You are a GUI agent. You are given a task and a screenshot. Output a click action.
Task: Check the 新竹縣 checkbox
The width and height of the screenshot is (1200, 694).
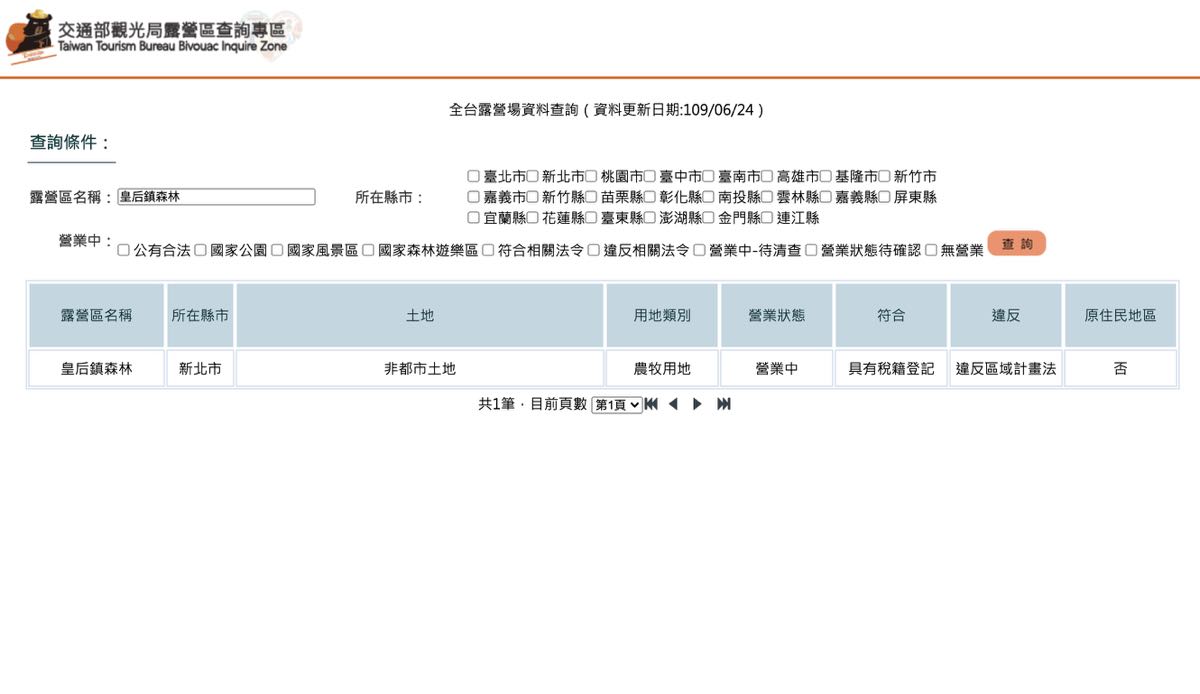(533, 197)
